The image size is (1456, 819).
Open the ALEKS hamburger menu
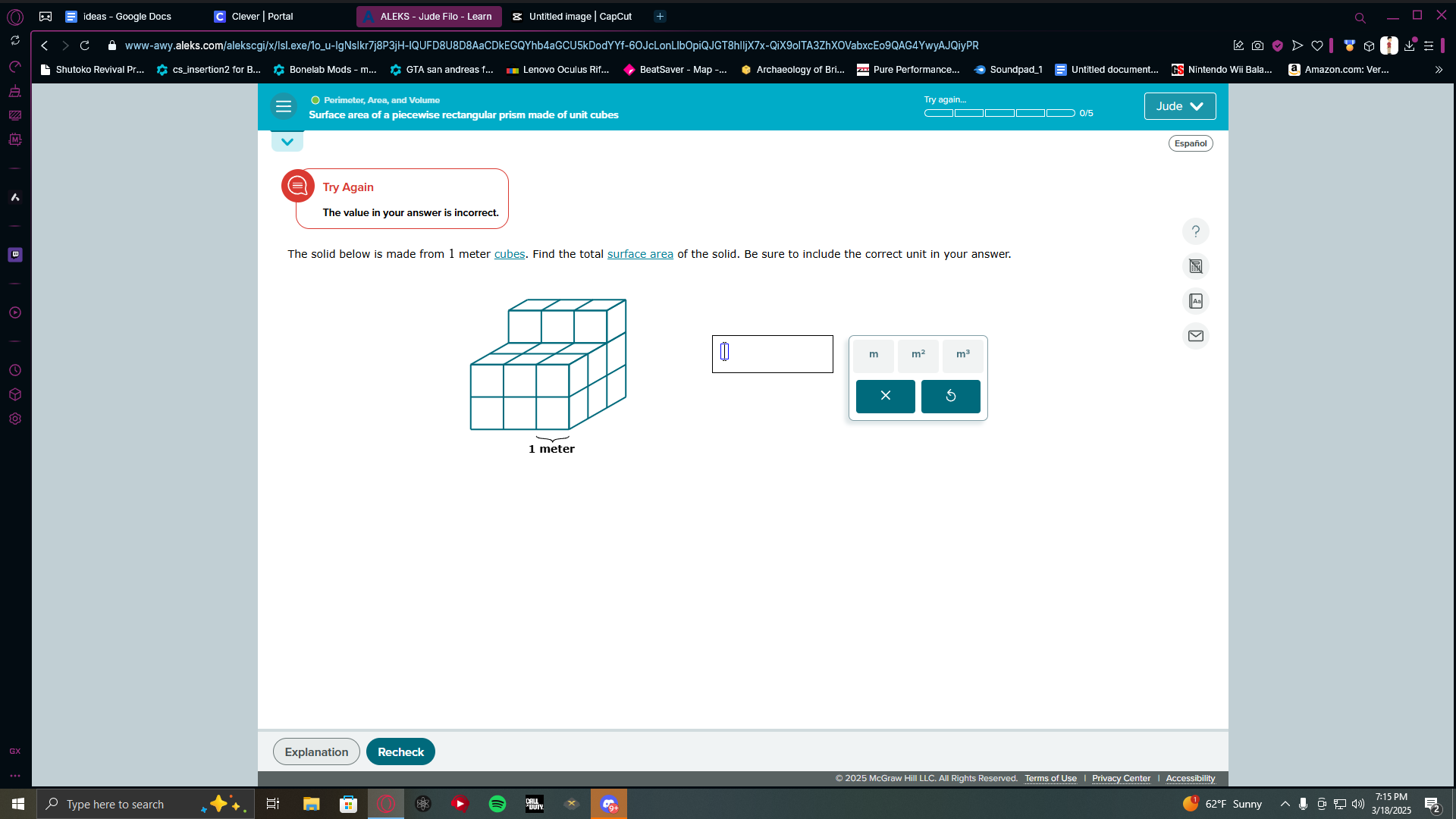[x=284, y=107]
